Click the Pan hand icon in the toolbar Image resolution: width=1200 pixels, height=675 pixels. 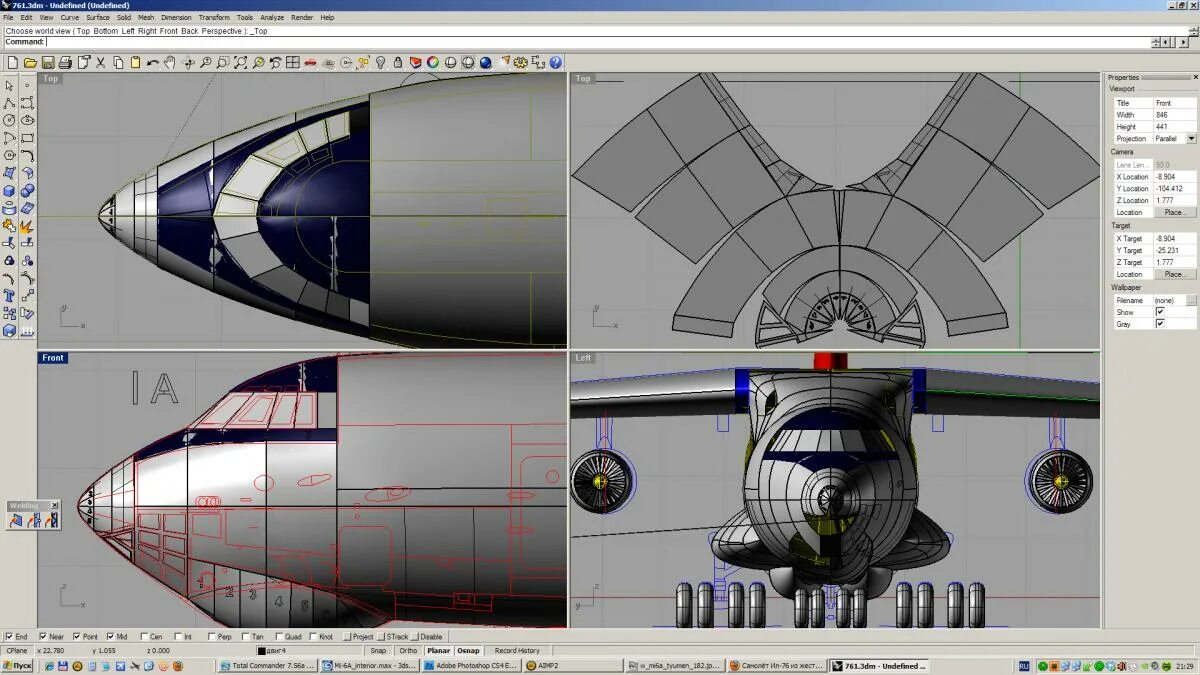point(170,62)
